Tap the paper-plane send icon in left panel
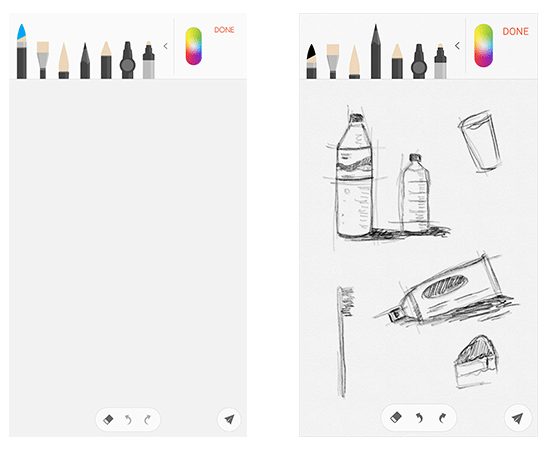This screenshot has width=549, height=450. click(229, 419)
